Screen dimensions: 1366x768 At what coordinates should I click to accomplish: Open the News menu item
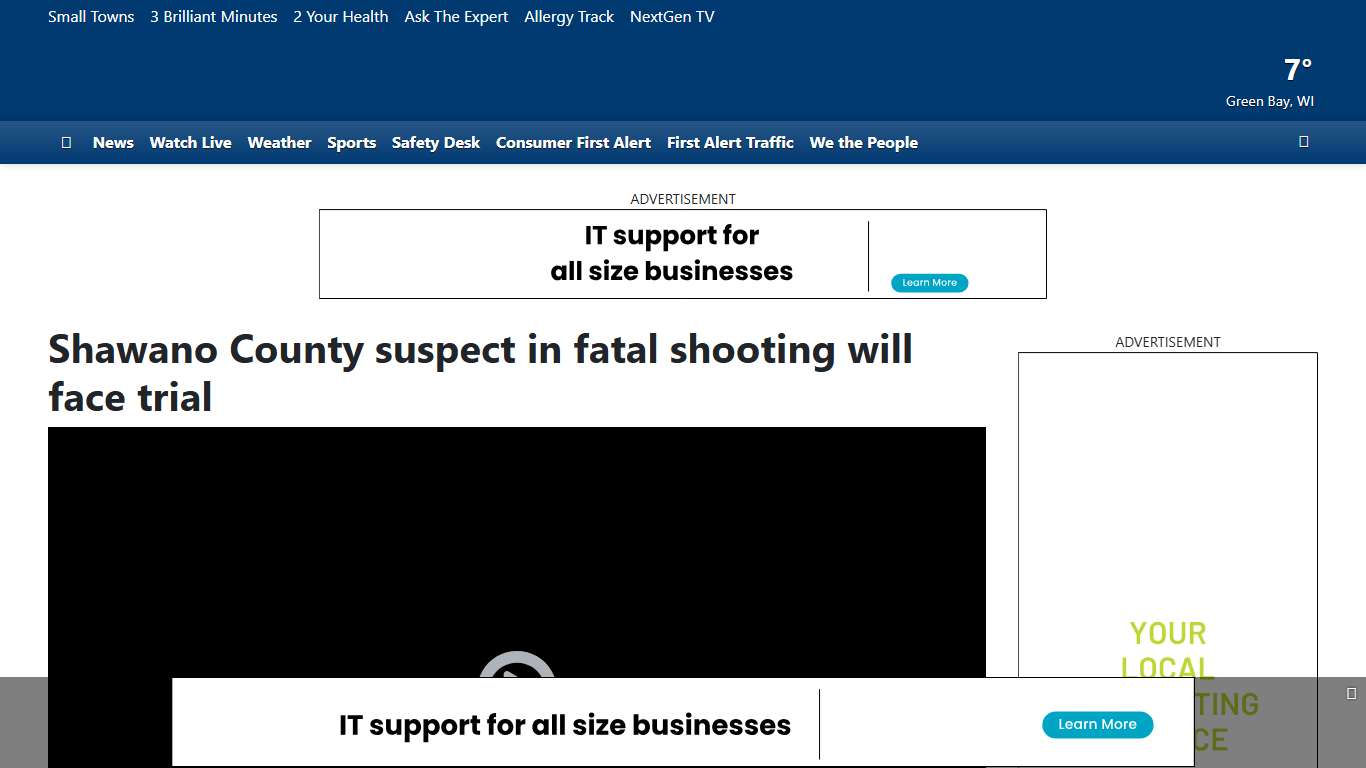(x=113, y=143)
